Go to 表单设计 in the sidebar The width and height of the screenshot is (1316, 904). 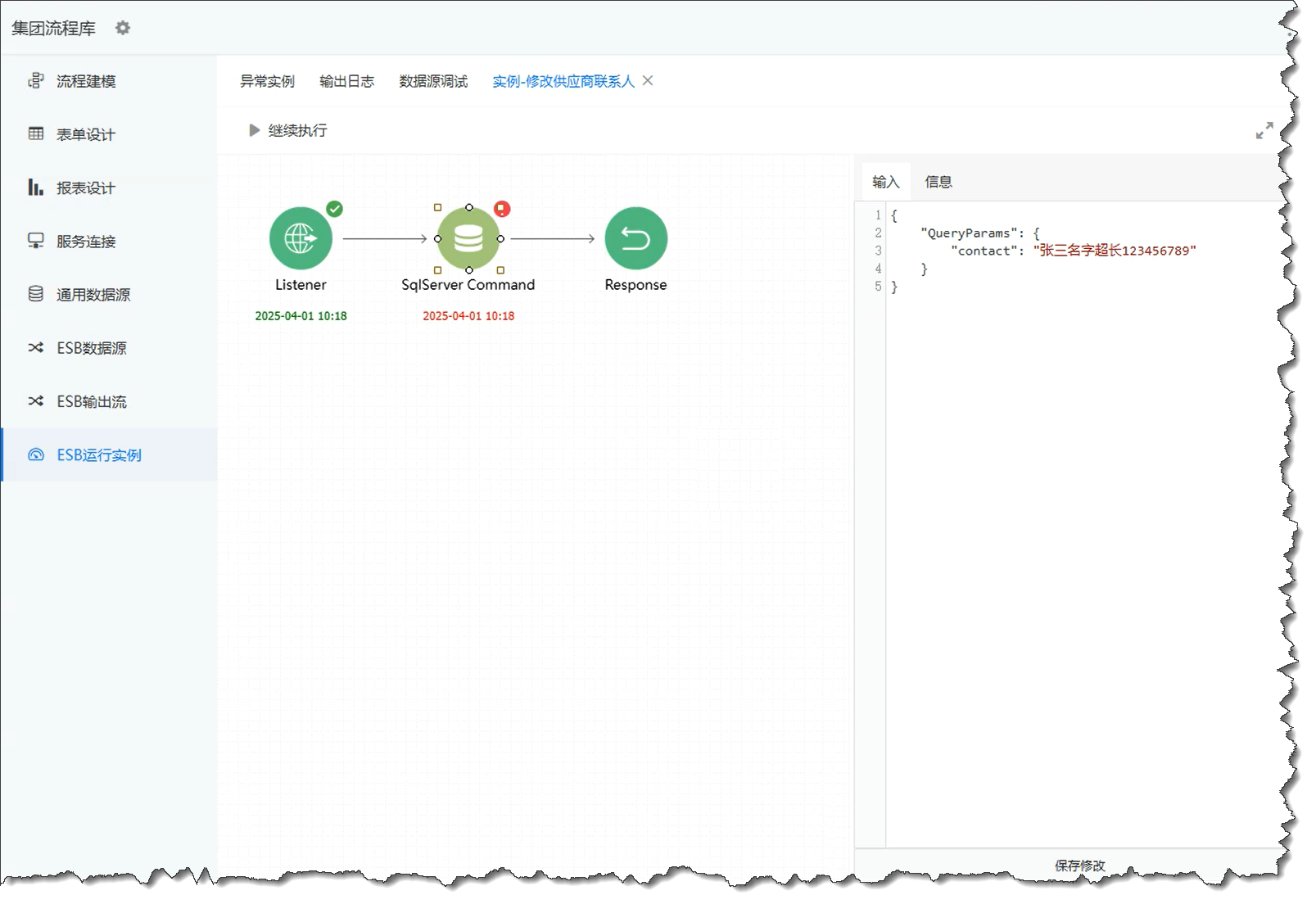86,134
